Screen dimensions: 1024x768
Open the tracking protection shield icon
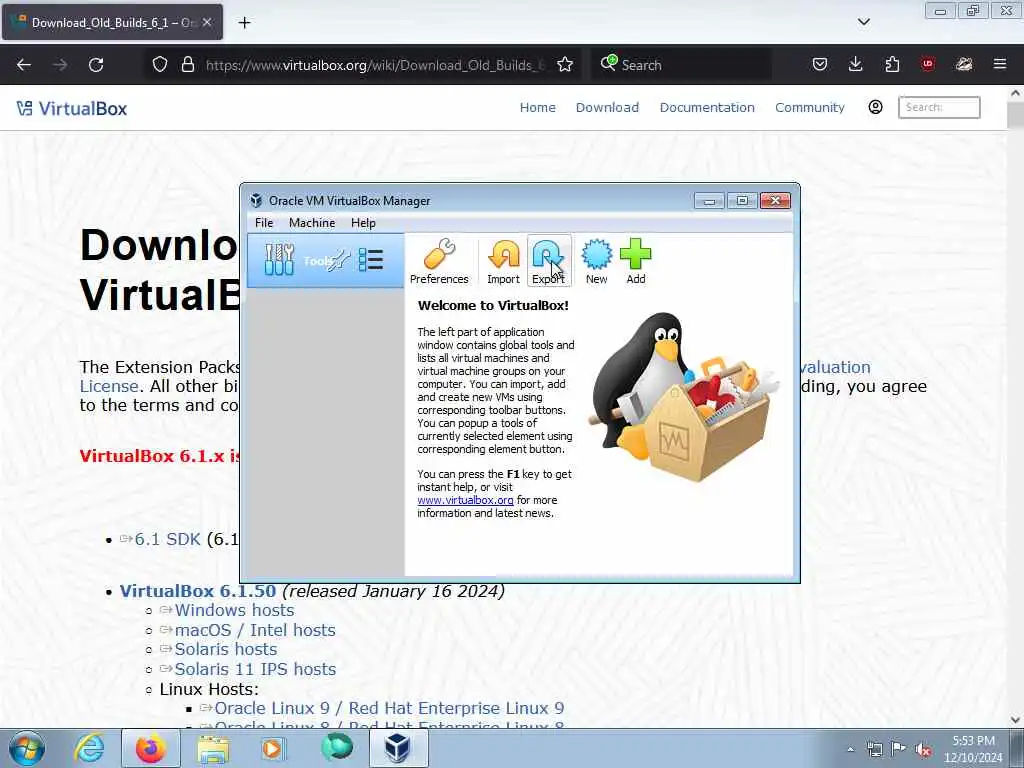pyautogui.click(x=160, y=65)
